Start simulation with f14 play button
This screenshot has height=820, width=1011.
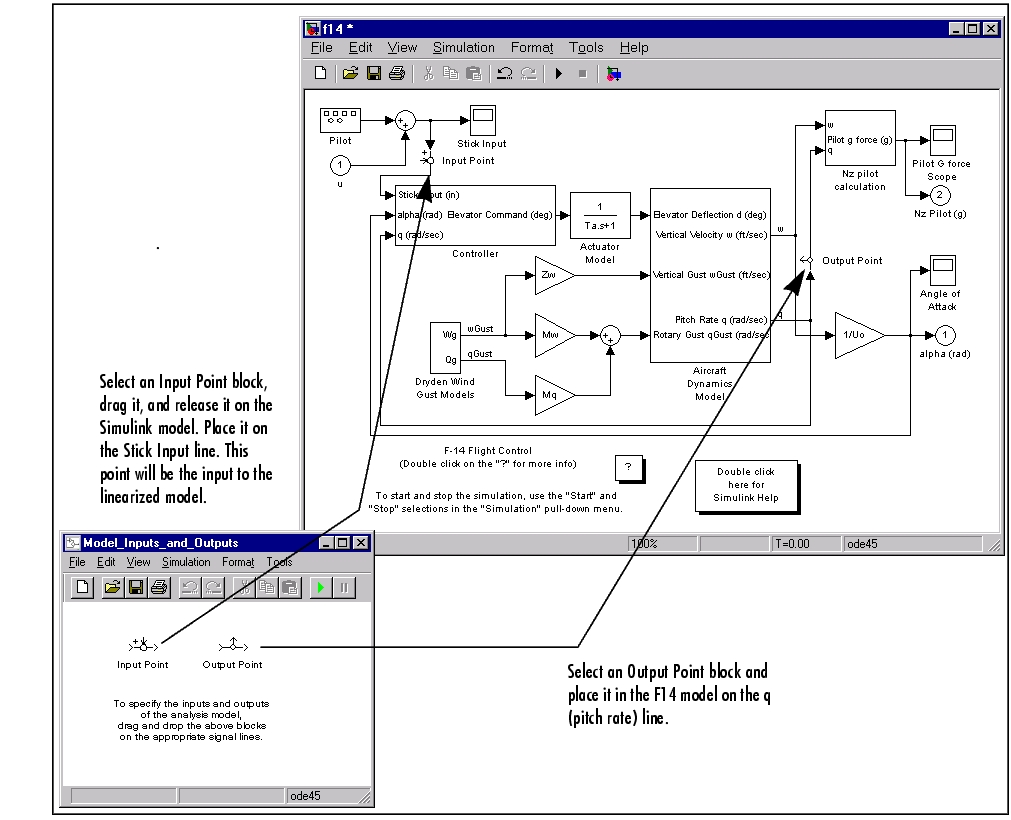click(x=559, y=73)
